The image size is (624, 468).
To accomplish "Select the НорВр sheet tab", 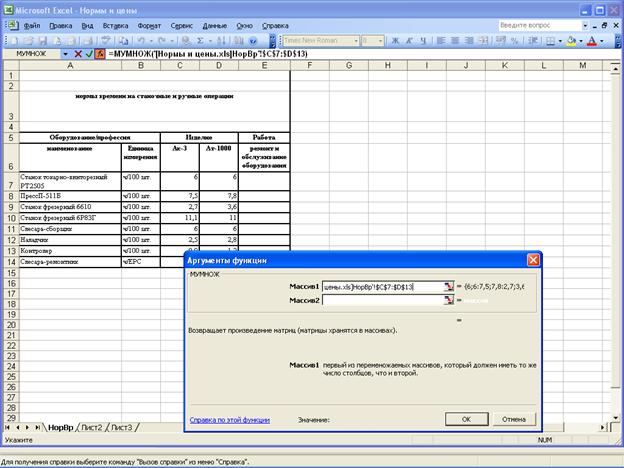I will (60, 427).
